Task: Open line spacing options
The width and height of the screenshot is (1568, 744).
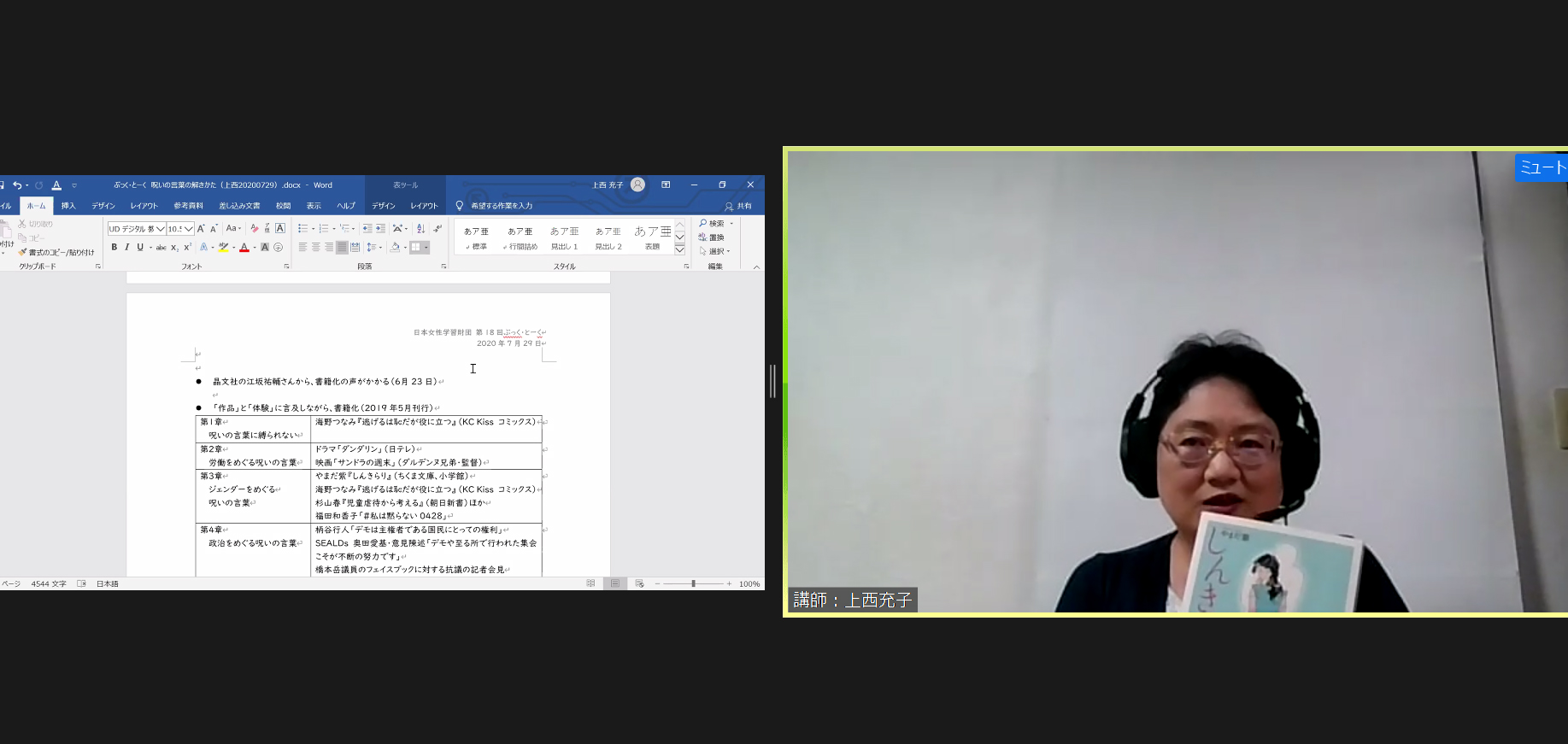Action: point(373,247)
